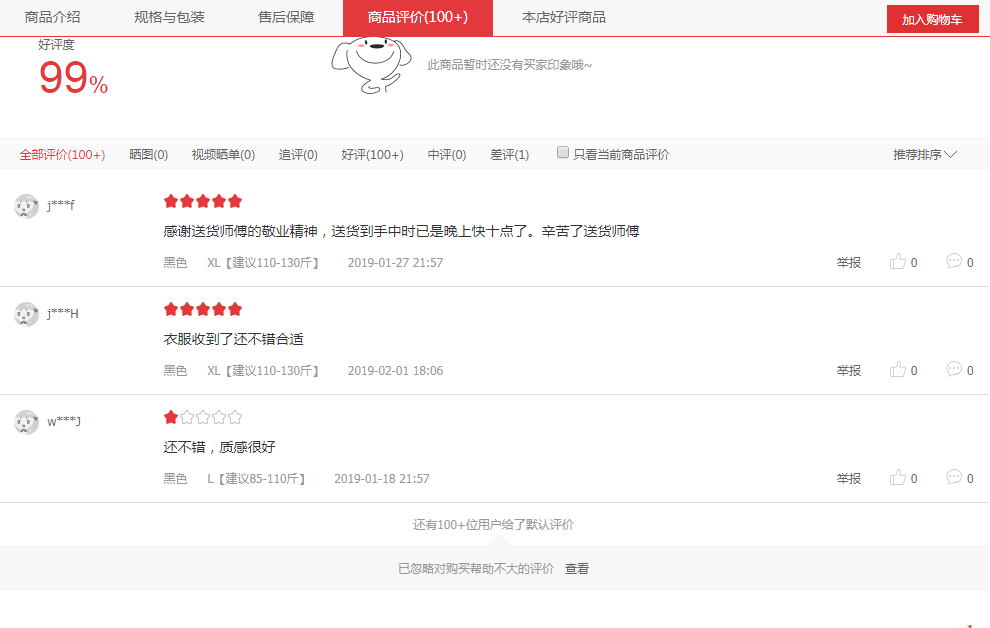Show 追评(0) follow-up reviews

[298, 155]
